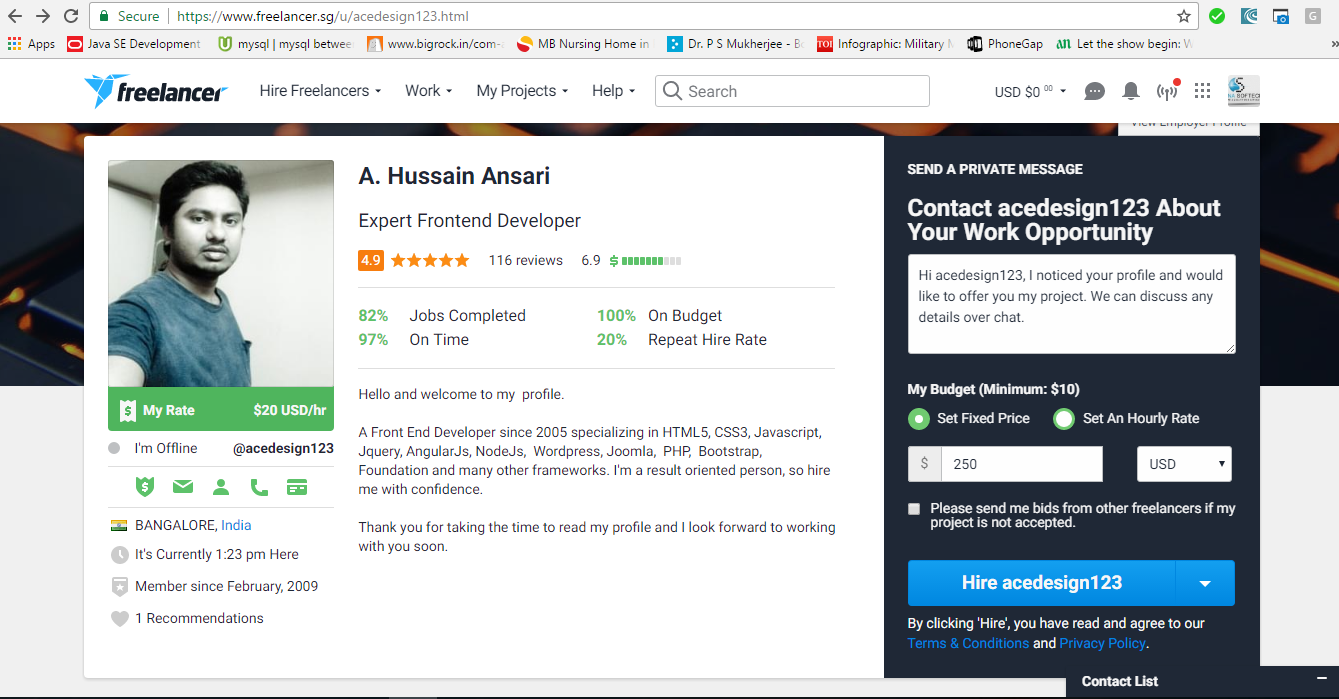Click the profile photo

[x=221, y=274]
